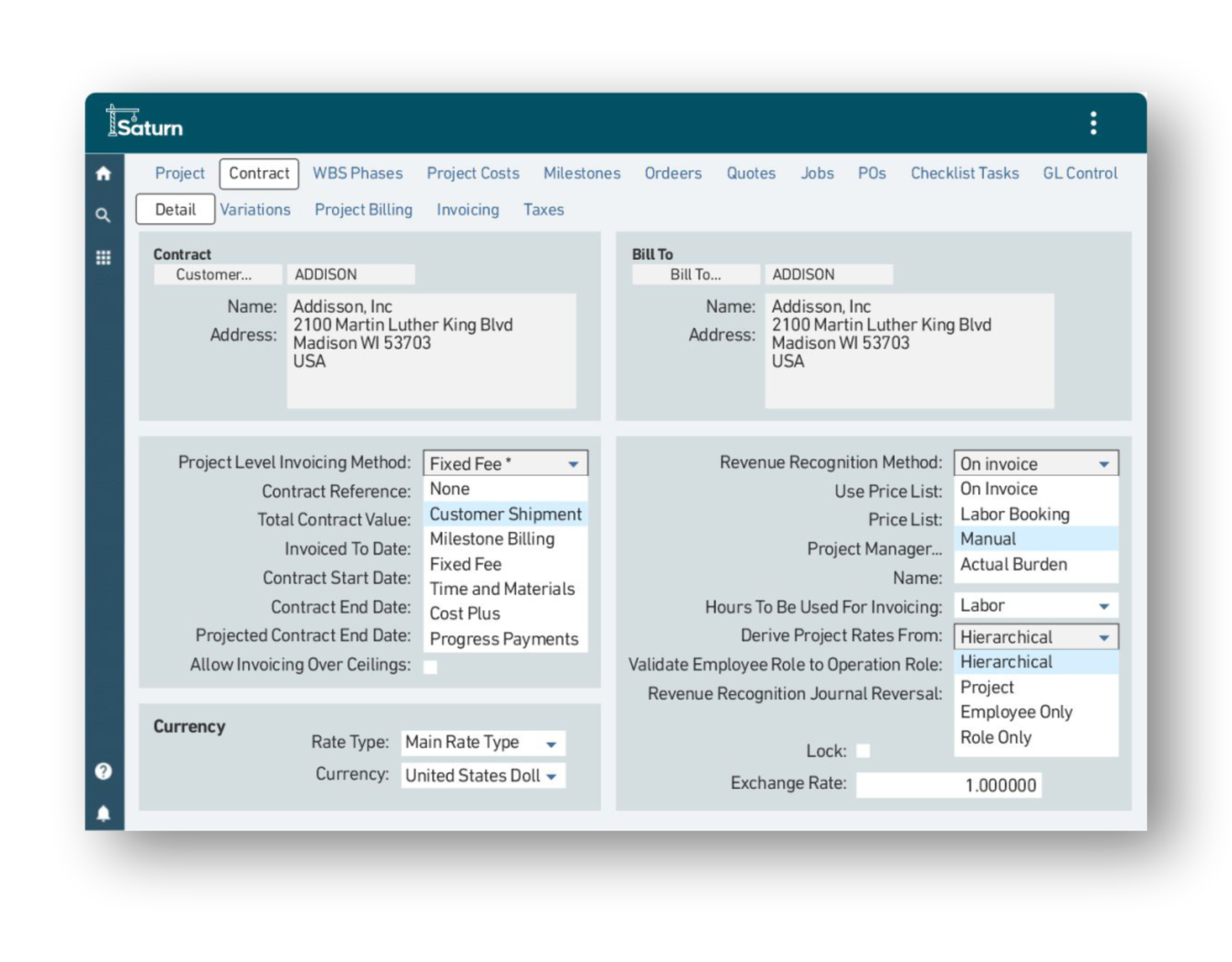This screenshot has width=1232, height=962.
Task: Open the Project Billing sub-tab
Action: pyautogui.click(x=363, y=210)
